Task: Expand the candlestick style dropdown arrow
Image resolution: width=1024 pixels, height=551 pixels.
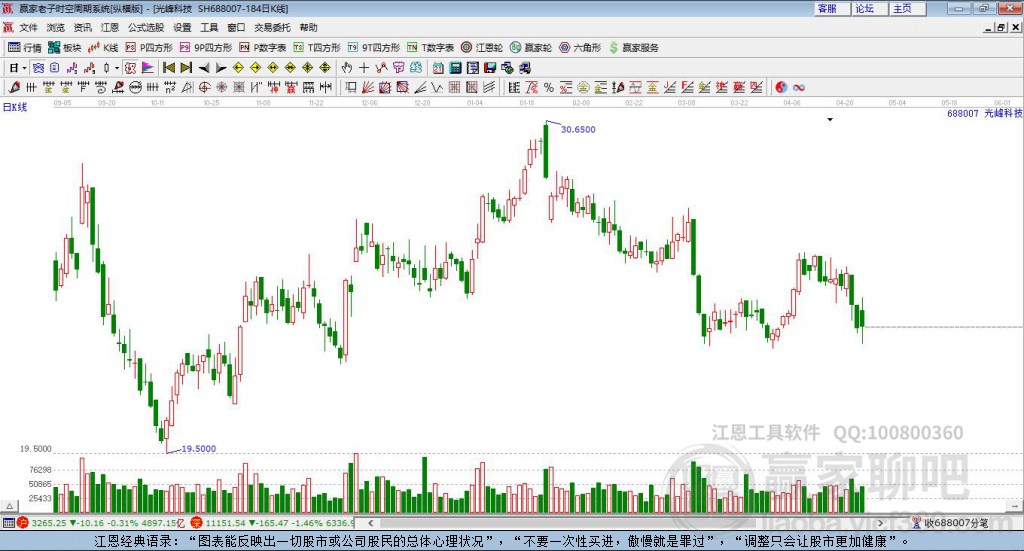Action: [117, 68]
